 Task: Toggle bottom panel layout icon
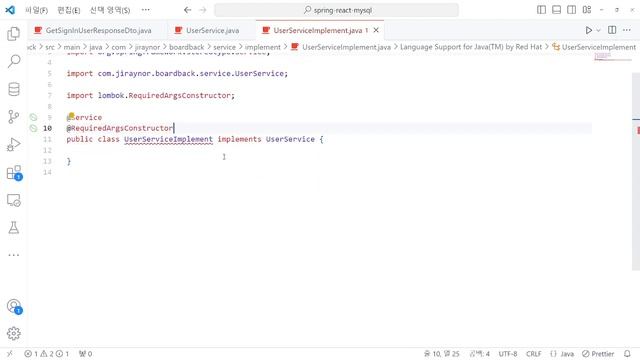pos(556,10)
